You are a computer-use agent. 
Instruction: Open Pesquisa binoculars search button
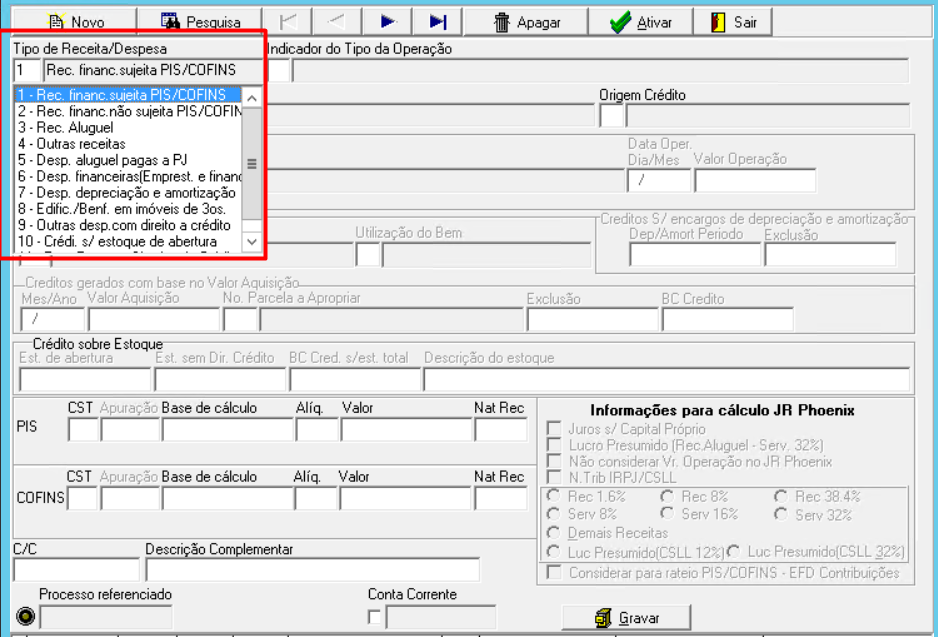point(200,22)
